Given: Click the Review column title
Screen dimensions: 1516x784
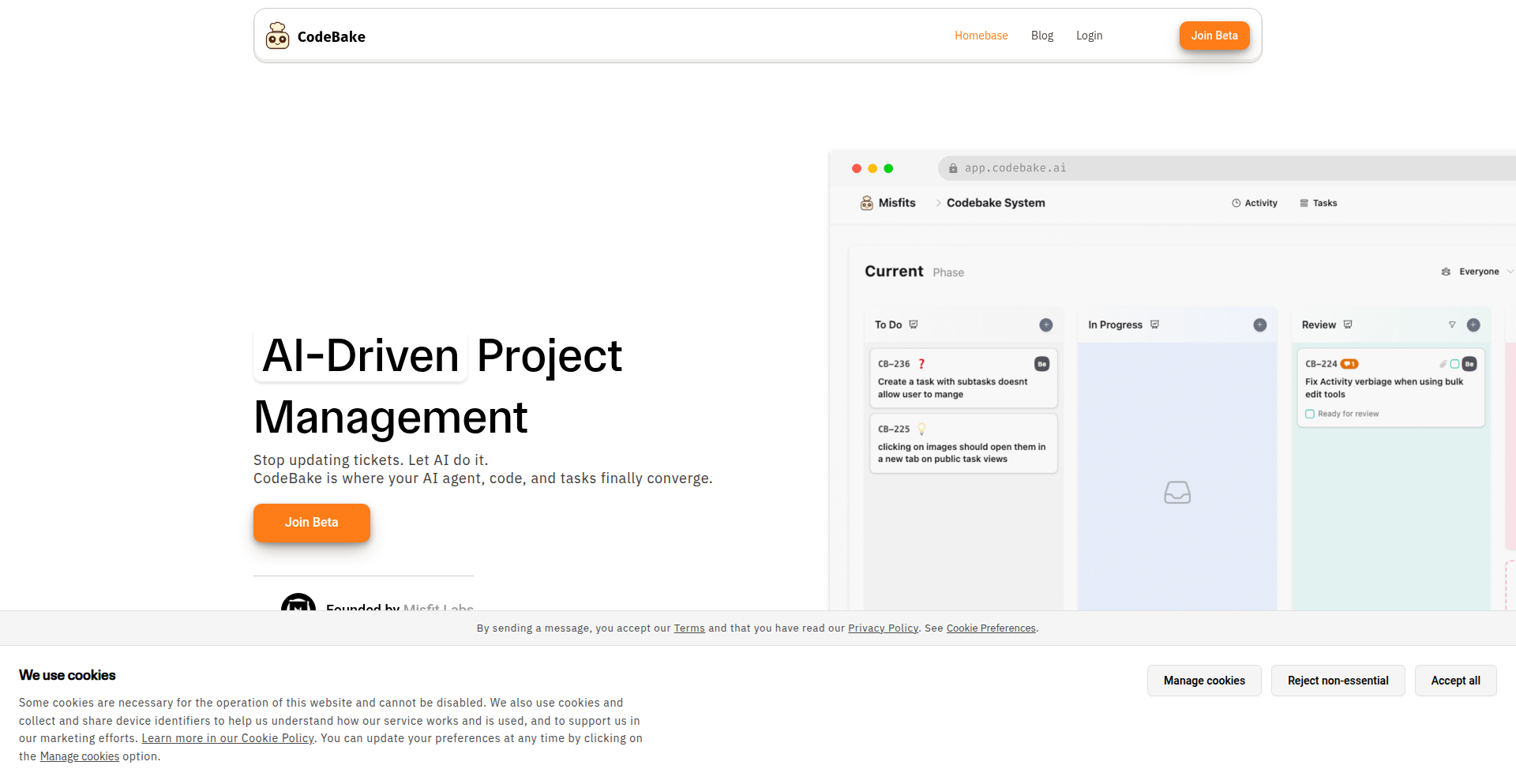Looking at the screenshot, I should click(x=1319, y=324).
